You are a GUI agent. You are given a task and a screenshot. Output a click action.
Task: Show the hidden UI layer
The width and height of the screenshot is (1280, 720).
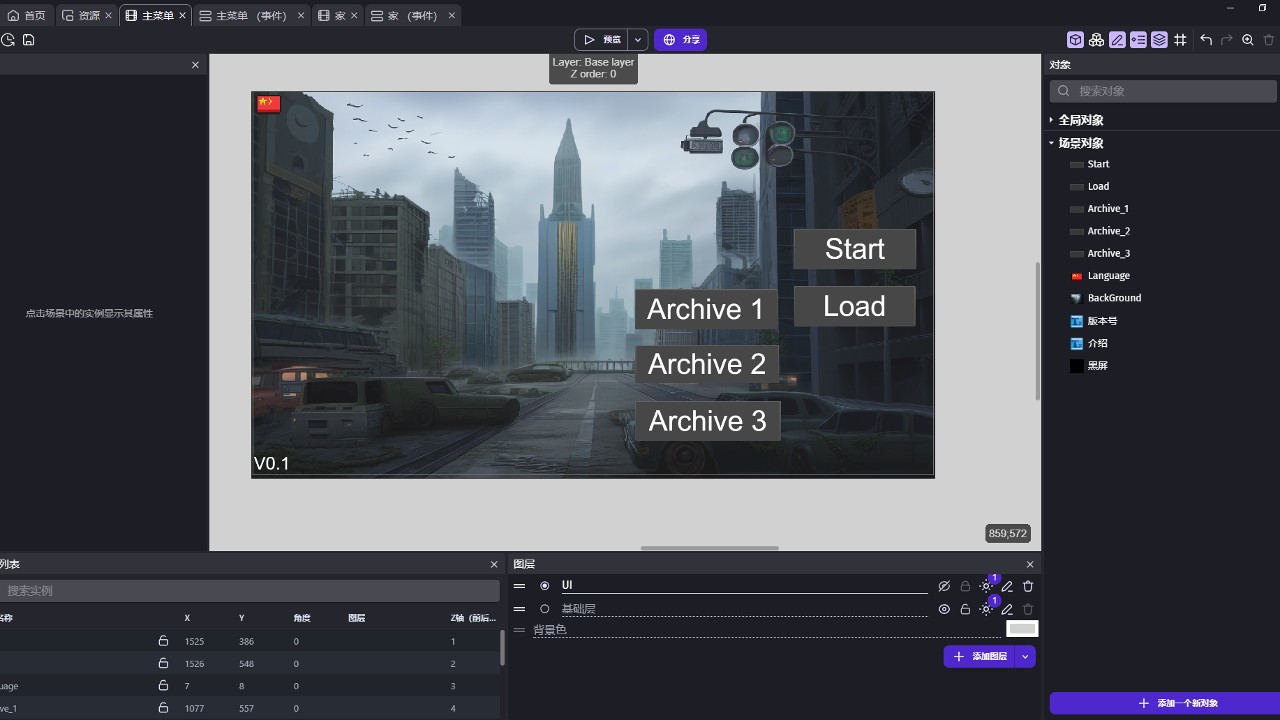pyautogui.click(x=943, y=586)
